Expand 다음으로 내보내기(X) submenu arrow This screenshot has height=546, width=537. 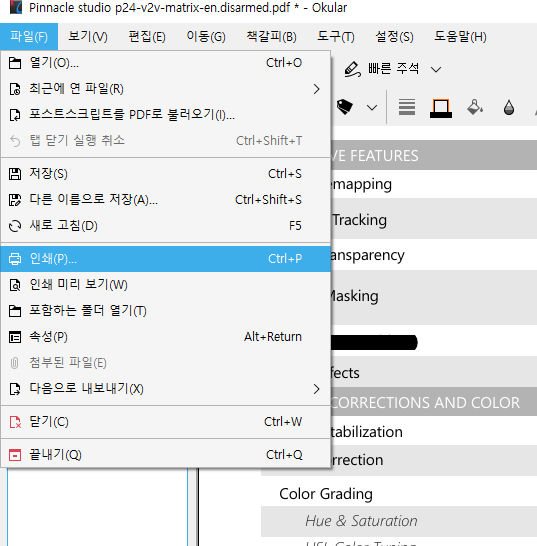click(316, 389)
